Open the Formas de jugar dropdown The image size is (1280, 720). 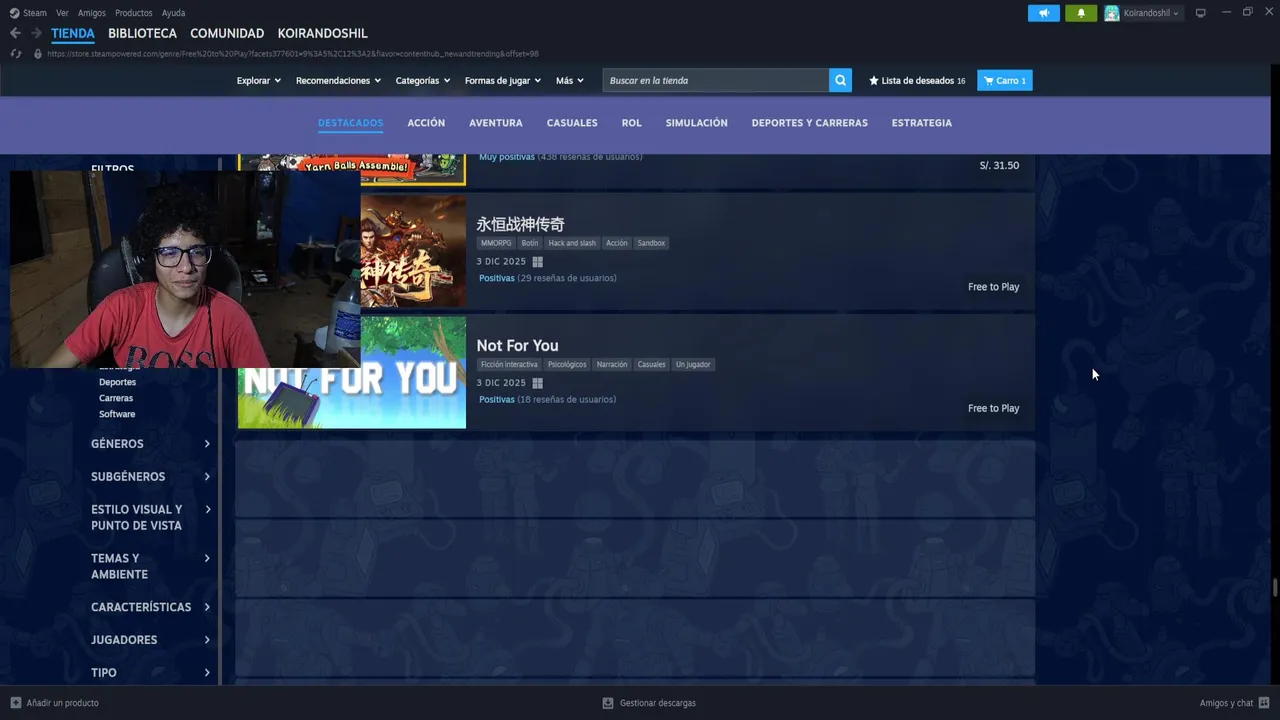tap(503, 80)
